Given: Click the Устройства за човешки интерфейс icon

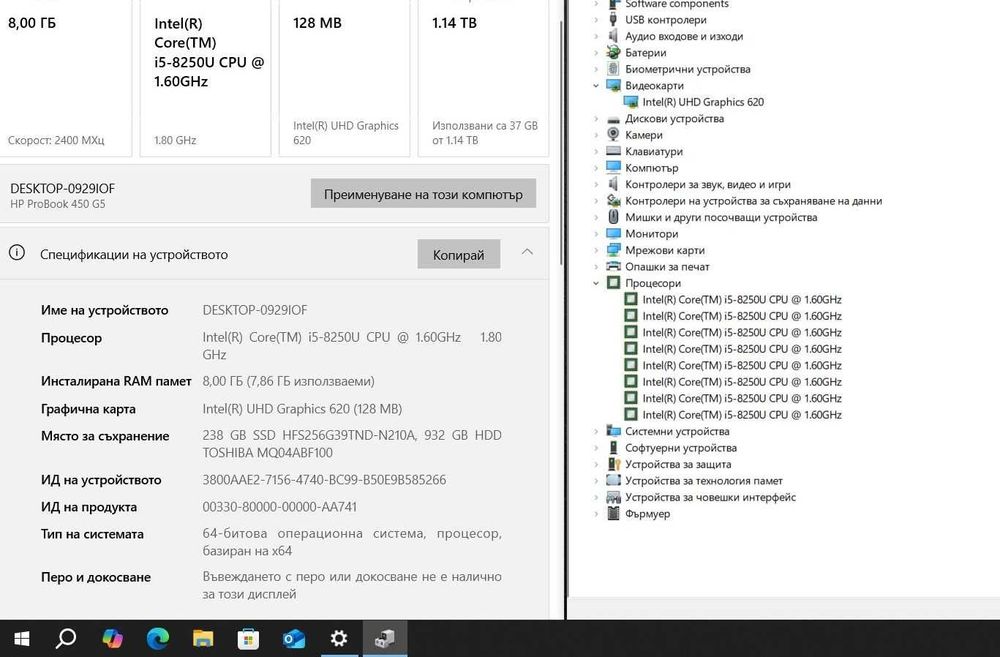Looking at the screenshot, I should pos(614,497).
